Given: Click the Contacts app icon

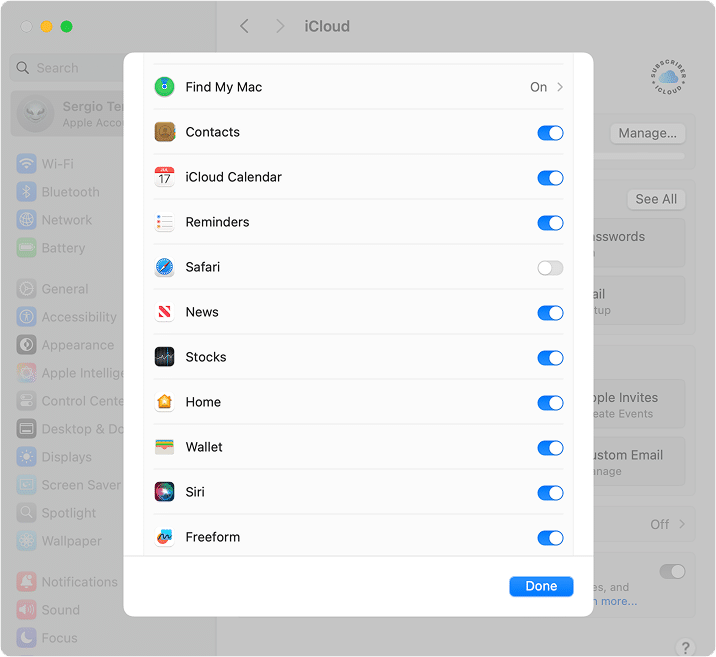Looking at the screenshot, I should tap(164, 132).
